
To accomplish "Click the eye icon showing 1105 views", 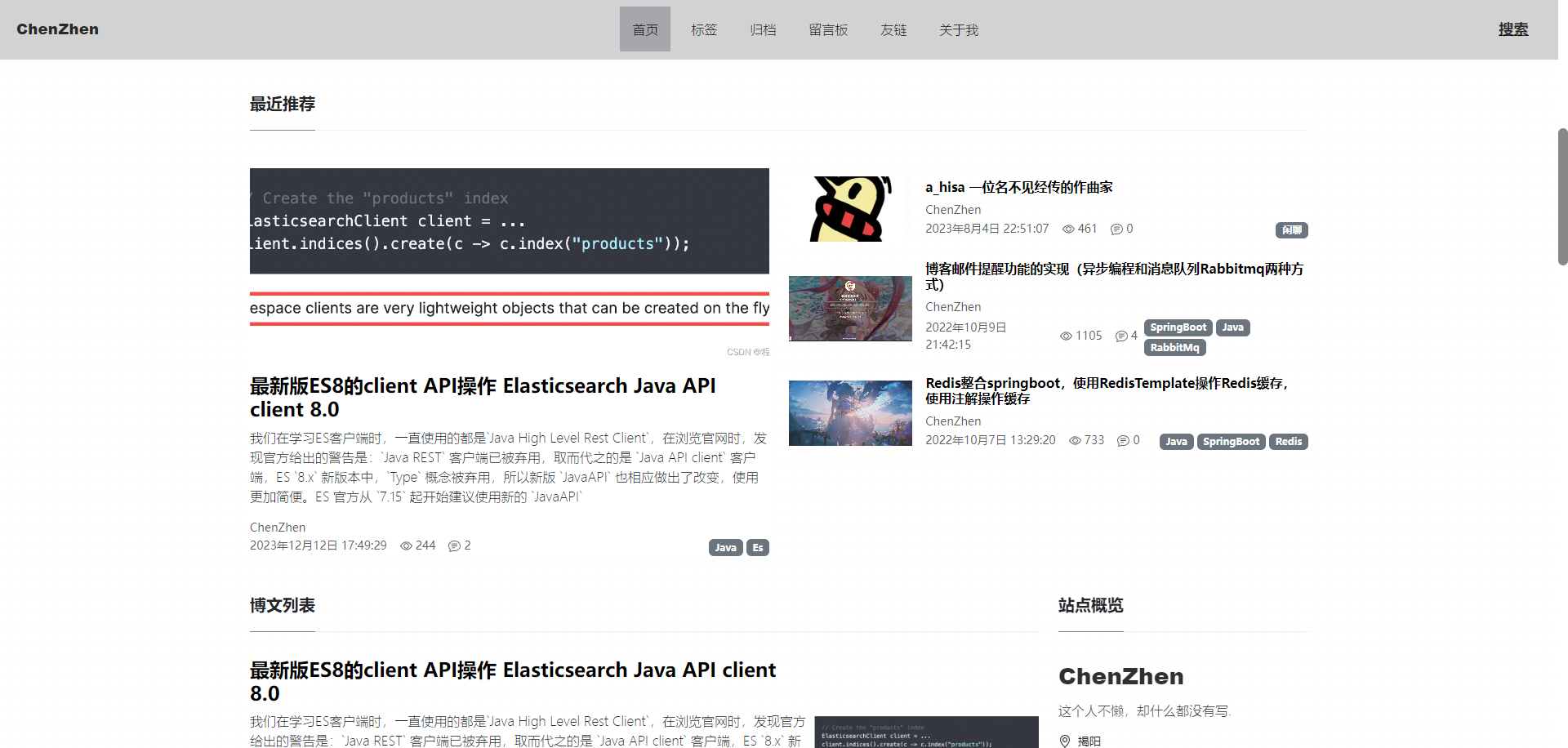I will tap(1066, 336).
